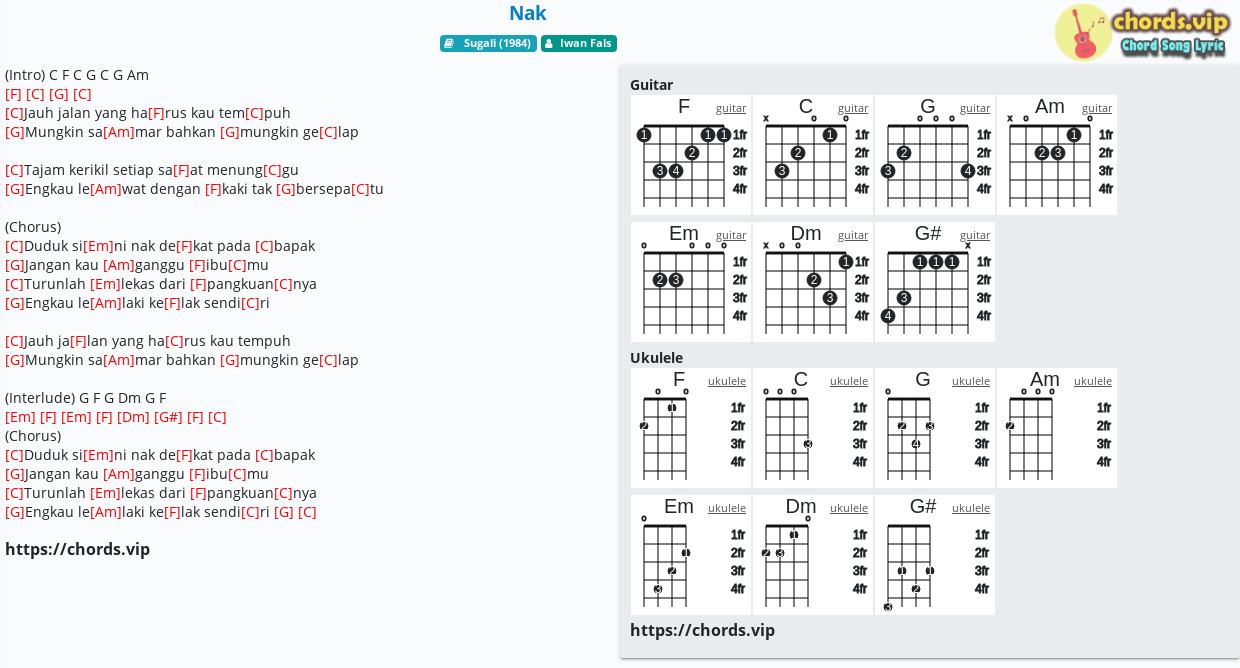
Task: Open the G# ukulele chord diagram
Action: click(x=935, y=555)
